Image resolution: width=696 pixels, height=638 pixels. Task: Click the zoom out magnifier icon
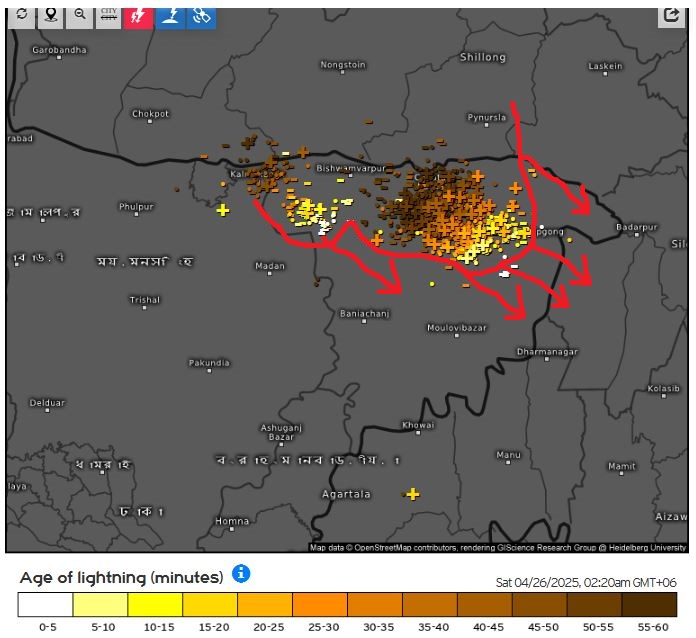(x=80, y=16)
